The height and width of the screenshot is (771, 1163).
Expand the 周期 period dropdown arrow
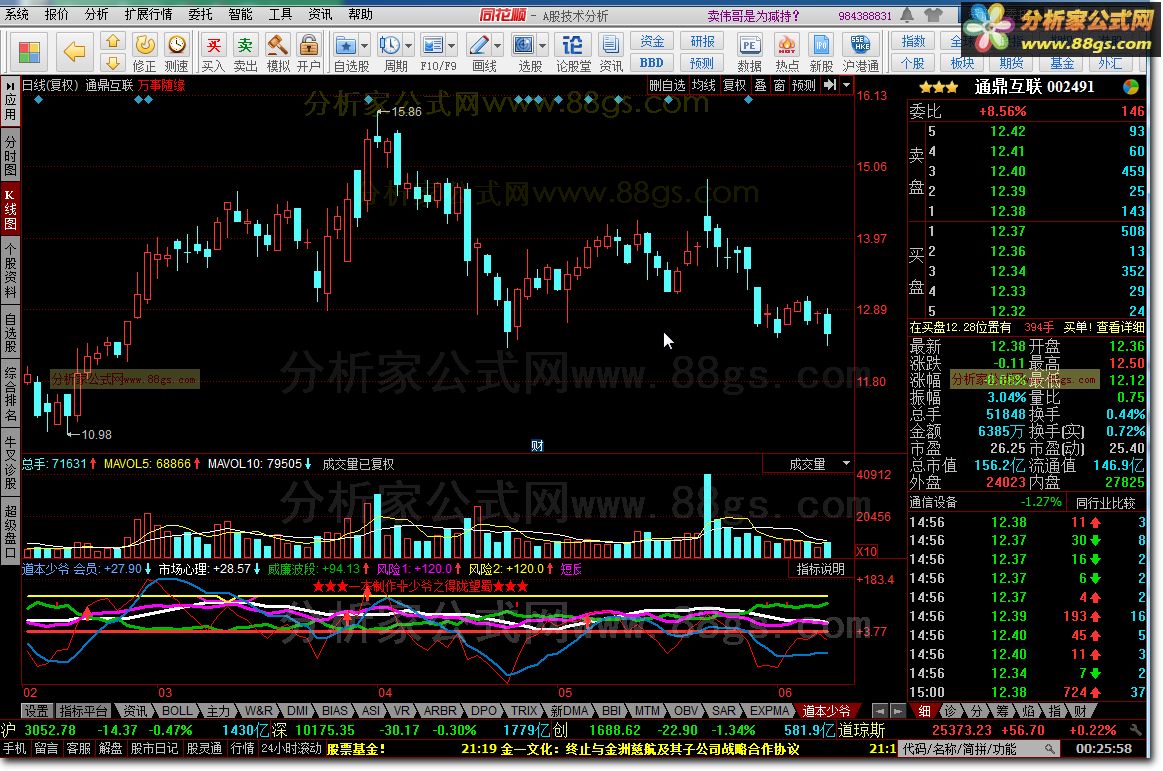[x=408, y=46]
